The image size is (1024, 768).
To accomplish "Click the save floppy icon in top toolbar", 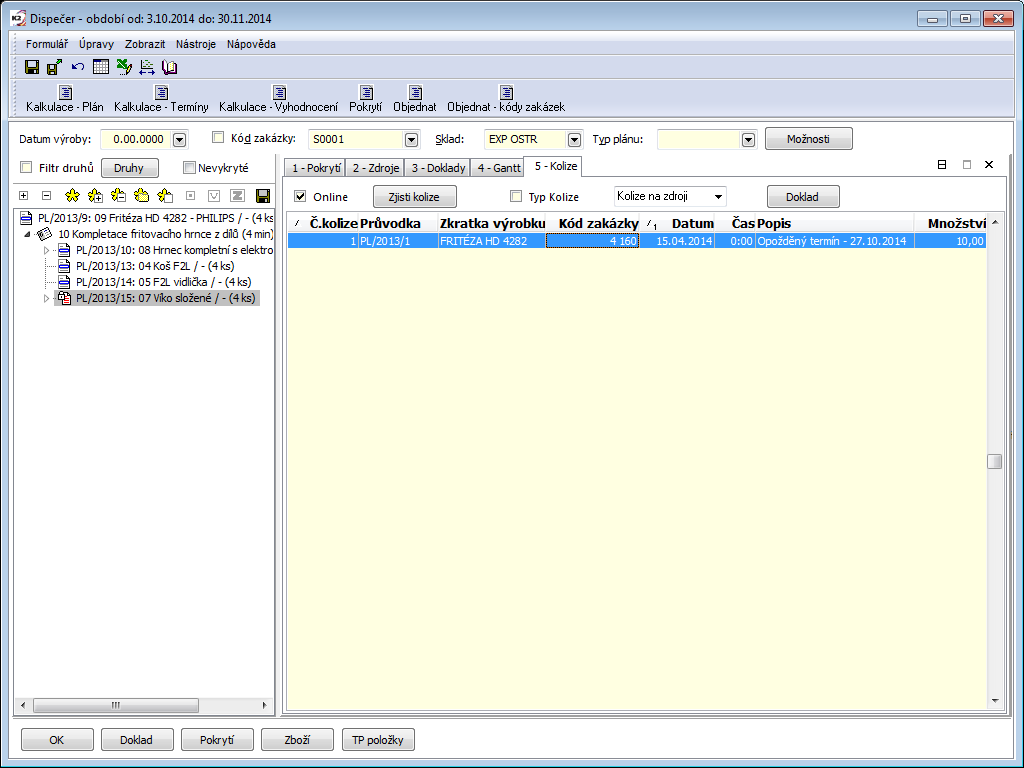I will coord(31,67).
